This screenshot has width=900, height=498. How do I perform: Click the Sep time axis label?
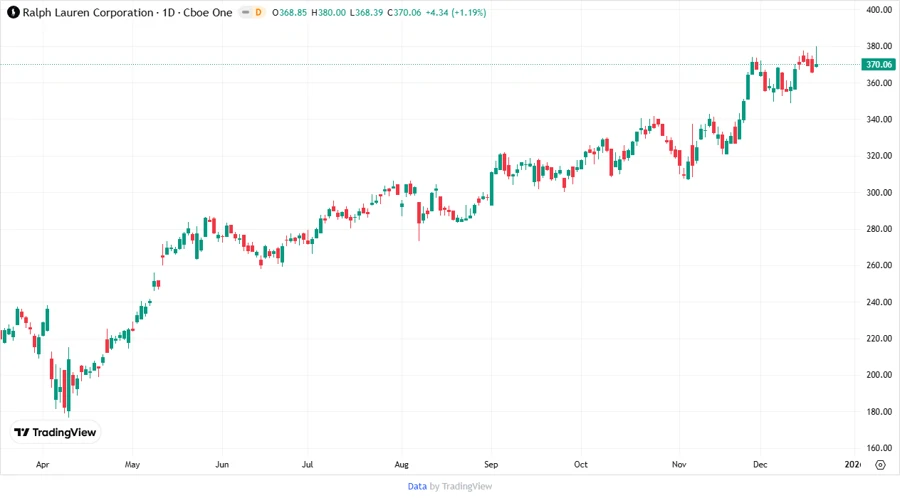coord(491,464)
